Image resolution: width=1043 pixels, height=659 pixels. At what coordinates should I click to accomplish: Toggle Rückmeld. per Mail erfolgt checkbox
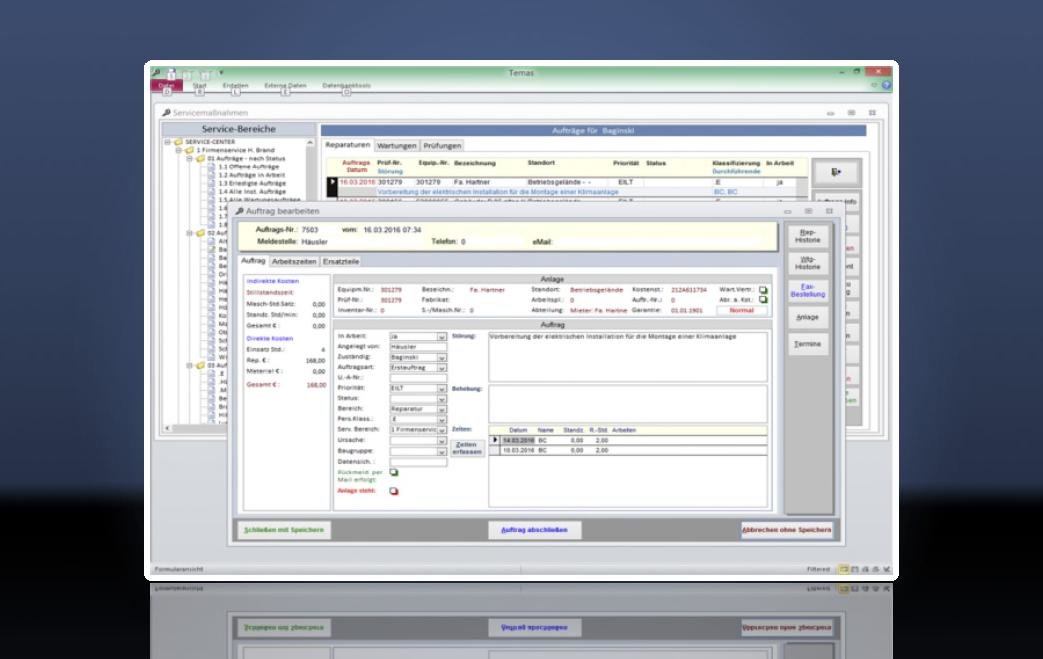click(394, 472)
